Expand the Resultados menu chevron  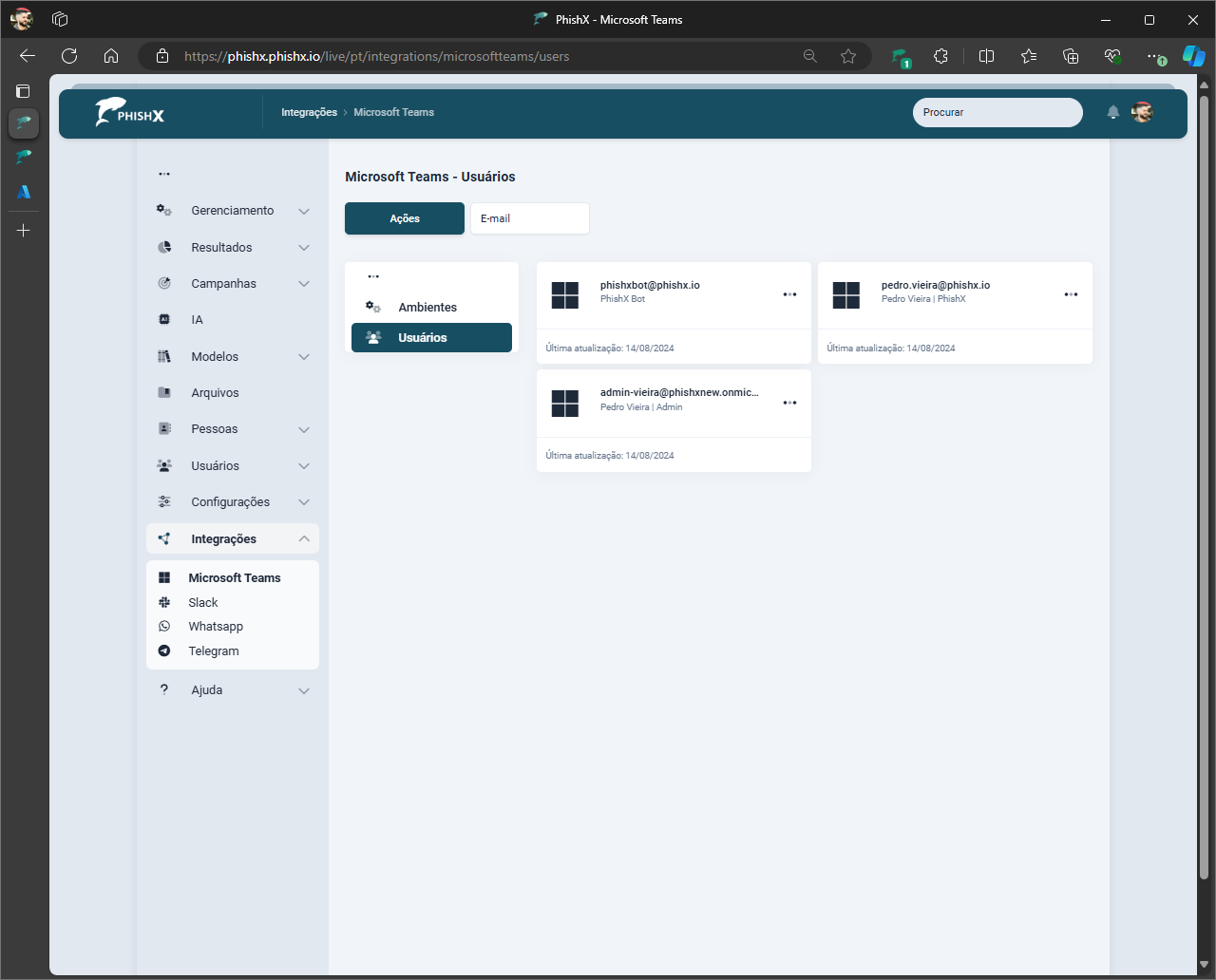click(x=304, y=247)
